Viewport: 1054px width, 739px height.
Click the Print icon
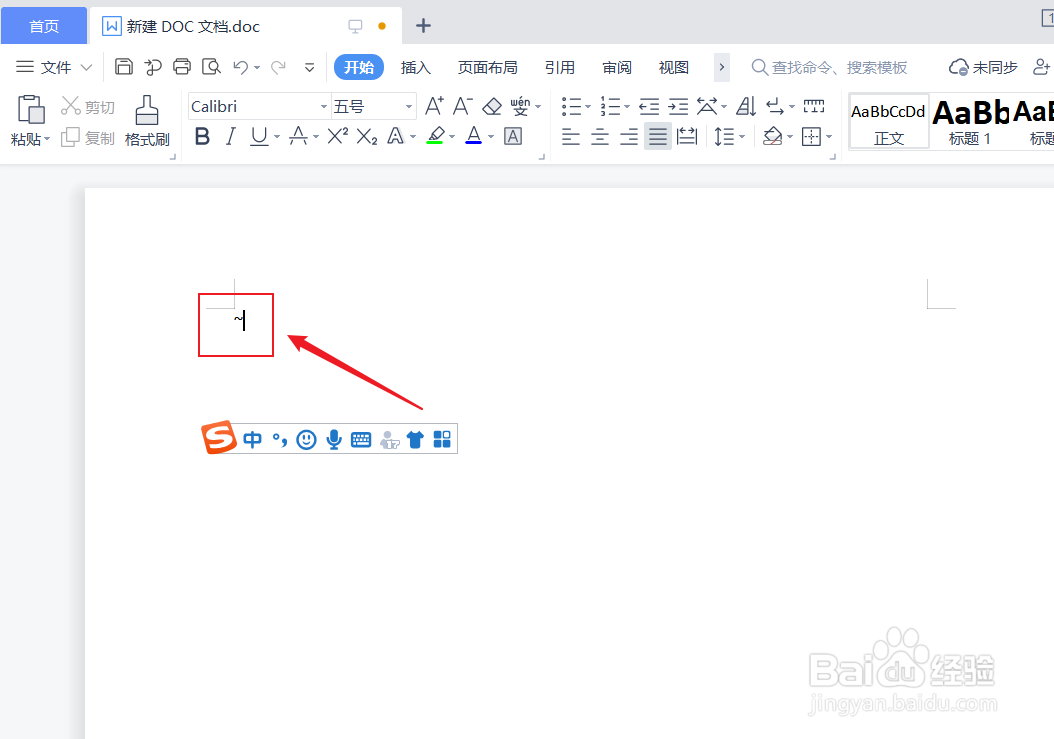tap(181, 67)
